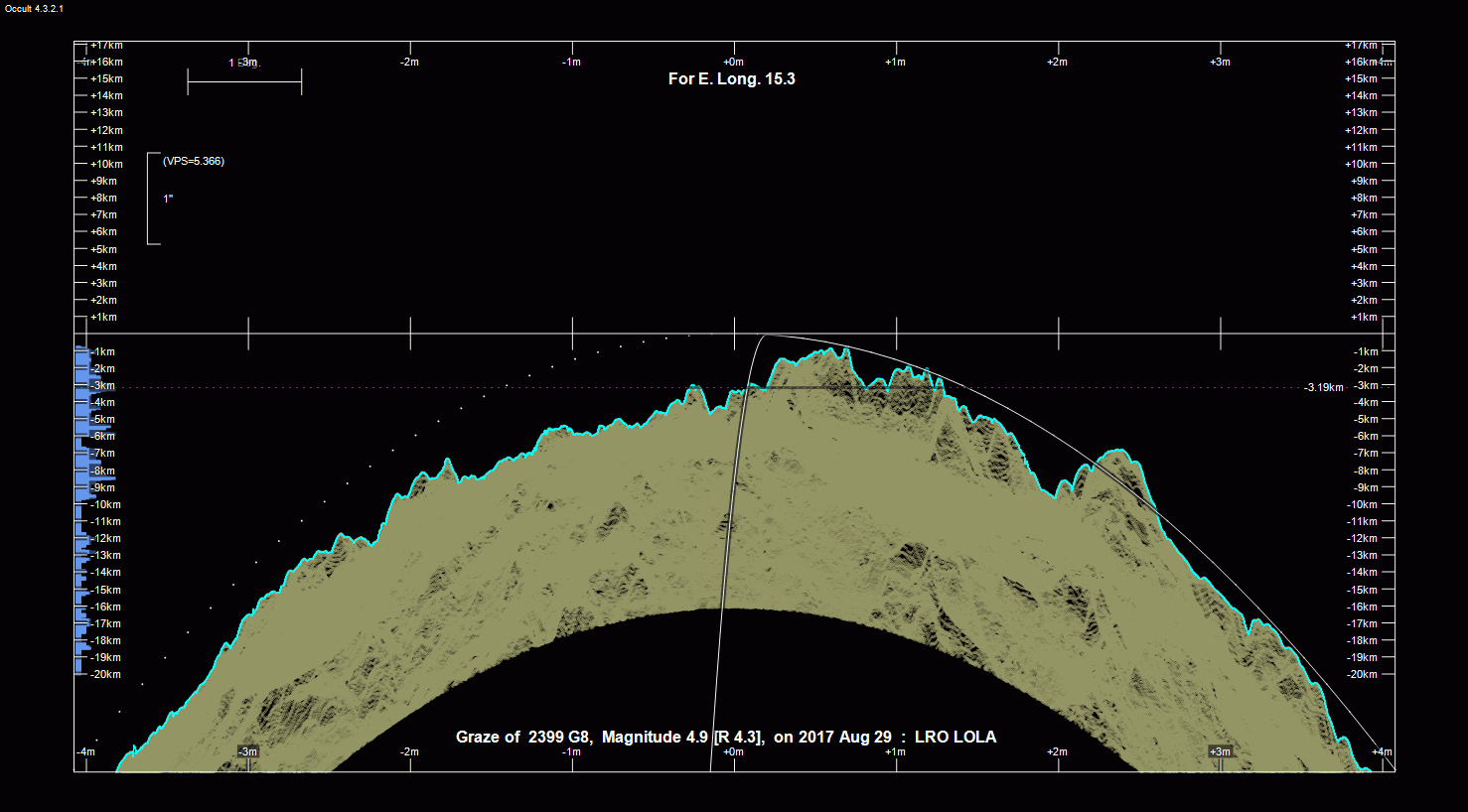Viewport: 1468px width, 812px height.
Task: Click the '(VPS=5.366)' scale label
Action: [194, 161]
